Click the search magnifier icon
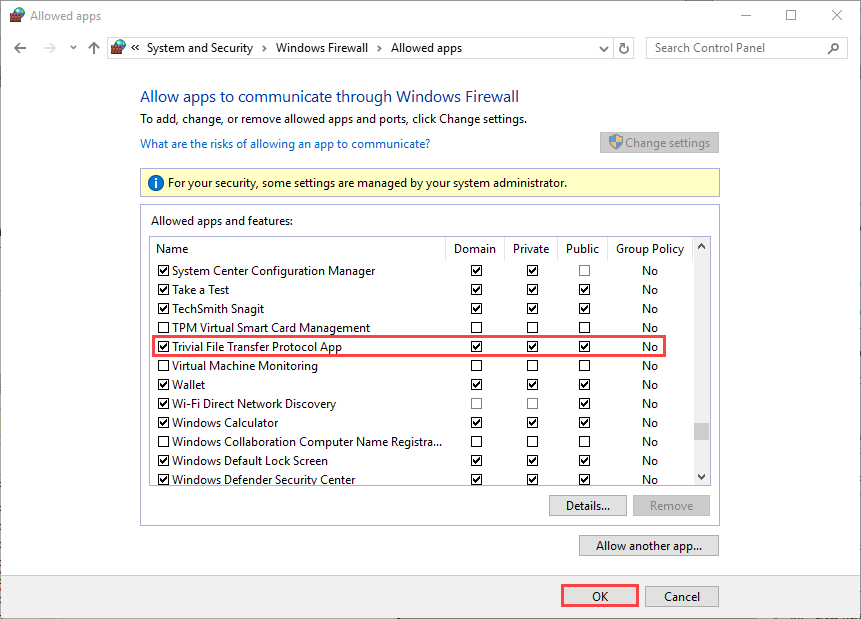 tap(833, 48)
